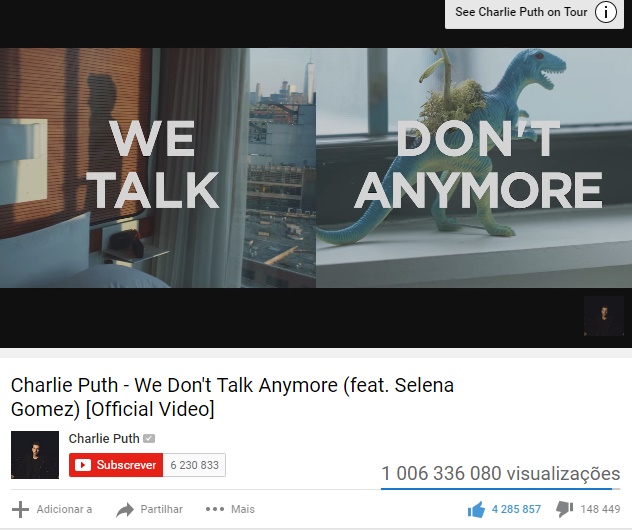Click the like count 4 285 857
The image size is (632, 530).
(516, 509)
